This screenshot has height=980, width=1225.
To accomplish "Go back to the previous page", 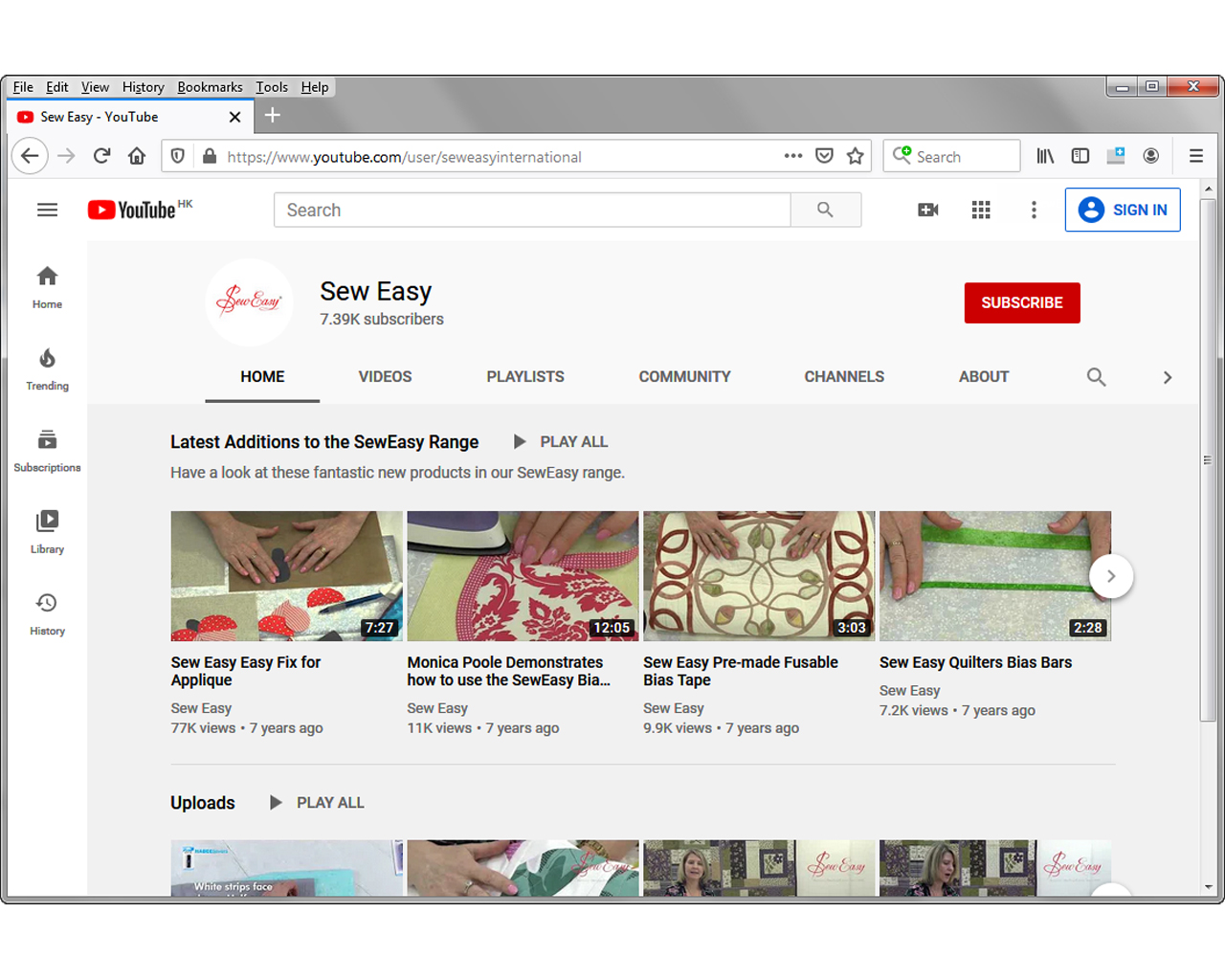I will point(31,156).
